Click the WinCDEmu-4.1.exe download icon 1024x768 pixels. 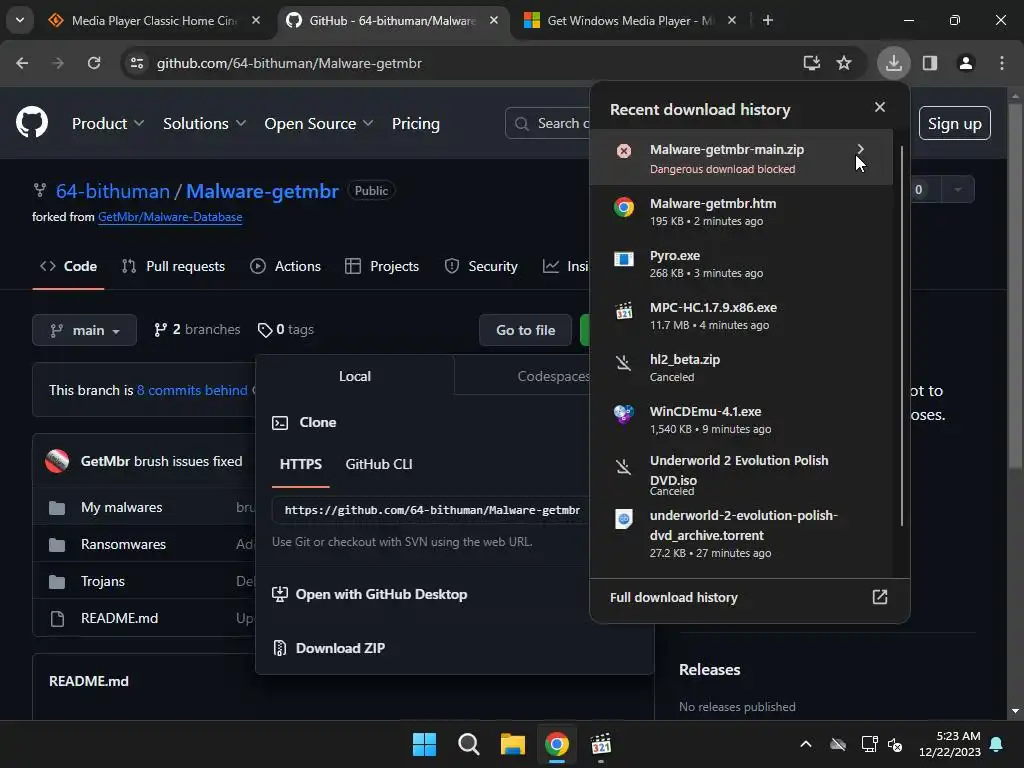(624, 414)
